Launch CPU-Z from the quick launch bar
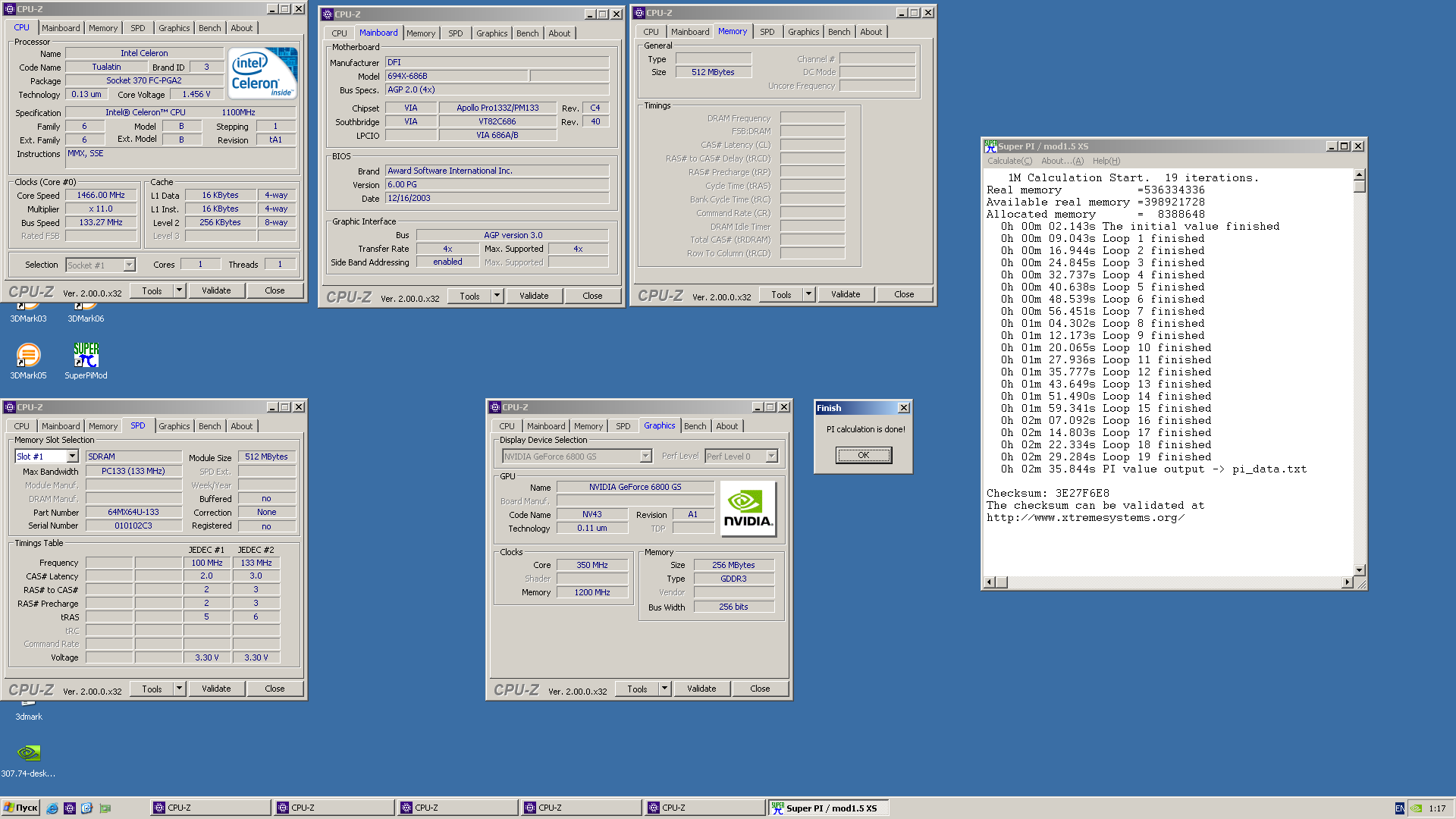The height and width of the screenshot is (819, 1456). point(69,808)
